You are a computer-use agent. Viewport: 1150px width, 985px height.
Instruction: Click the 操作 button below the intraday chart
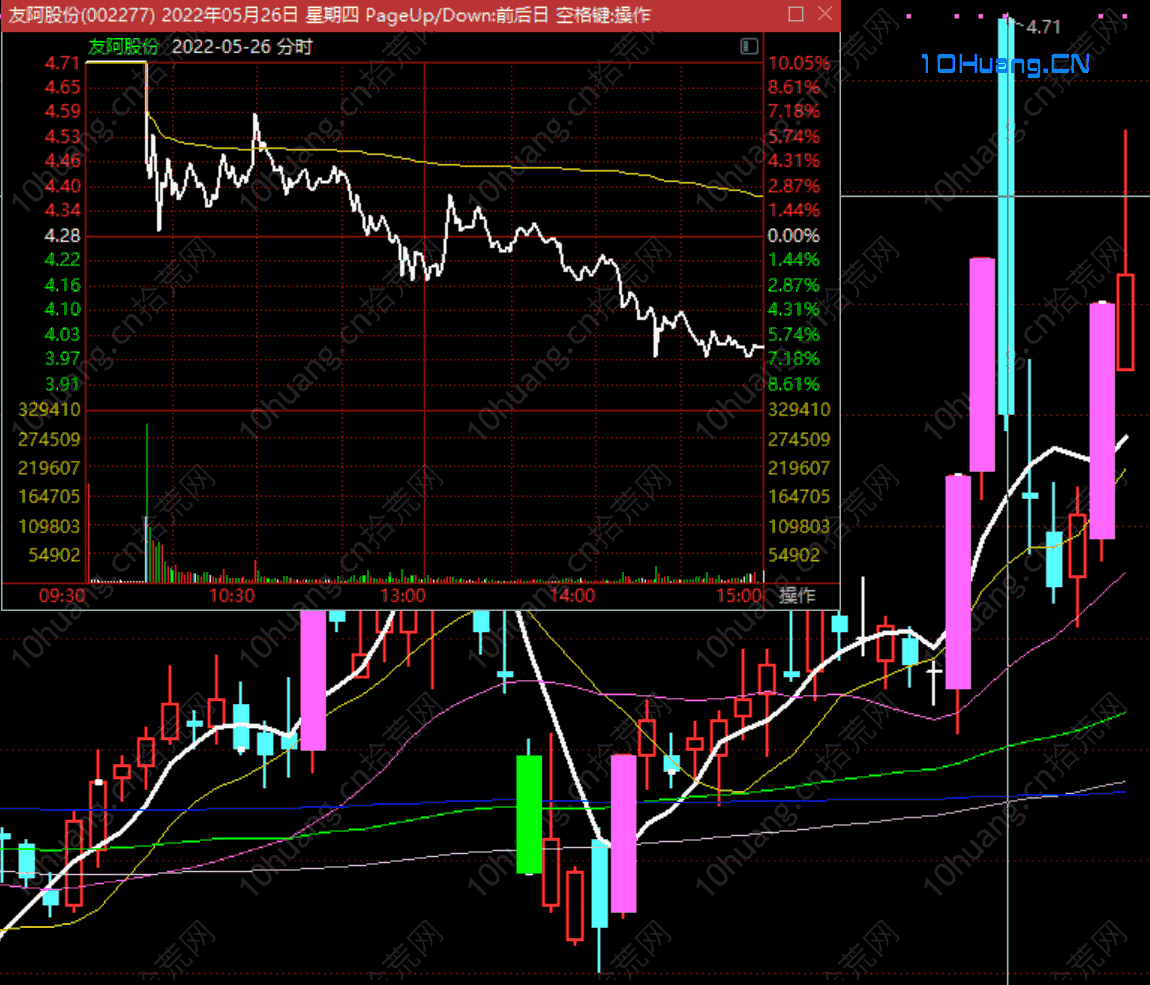pos(797,595)
